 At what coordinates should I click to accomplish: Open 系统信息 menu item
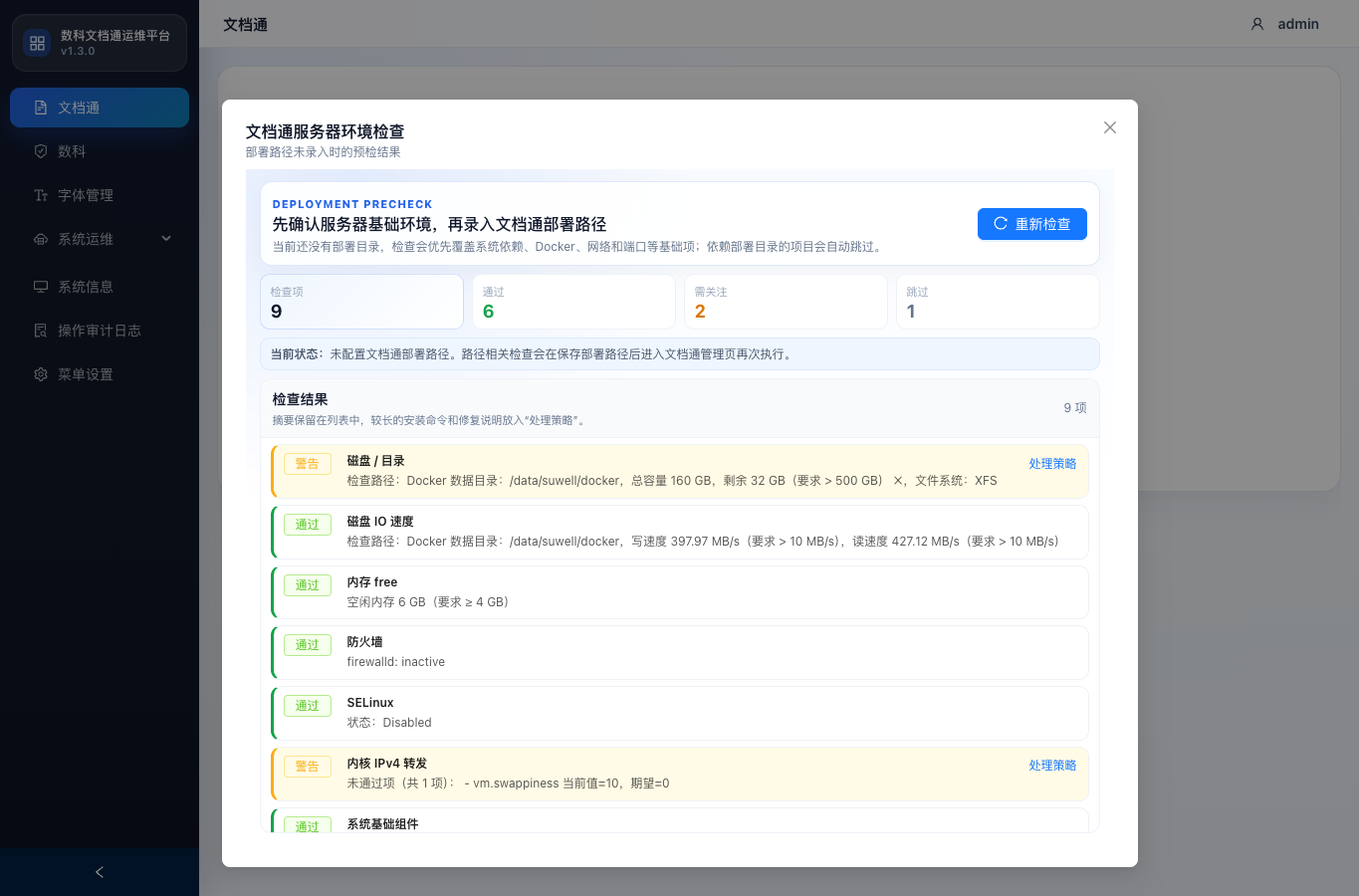(100, 287)
